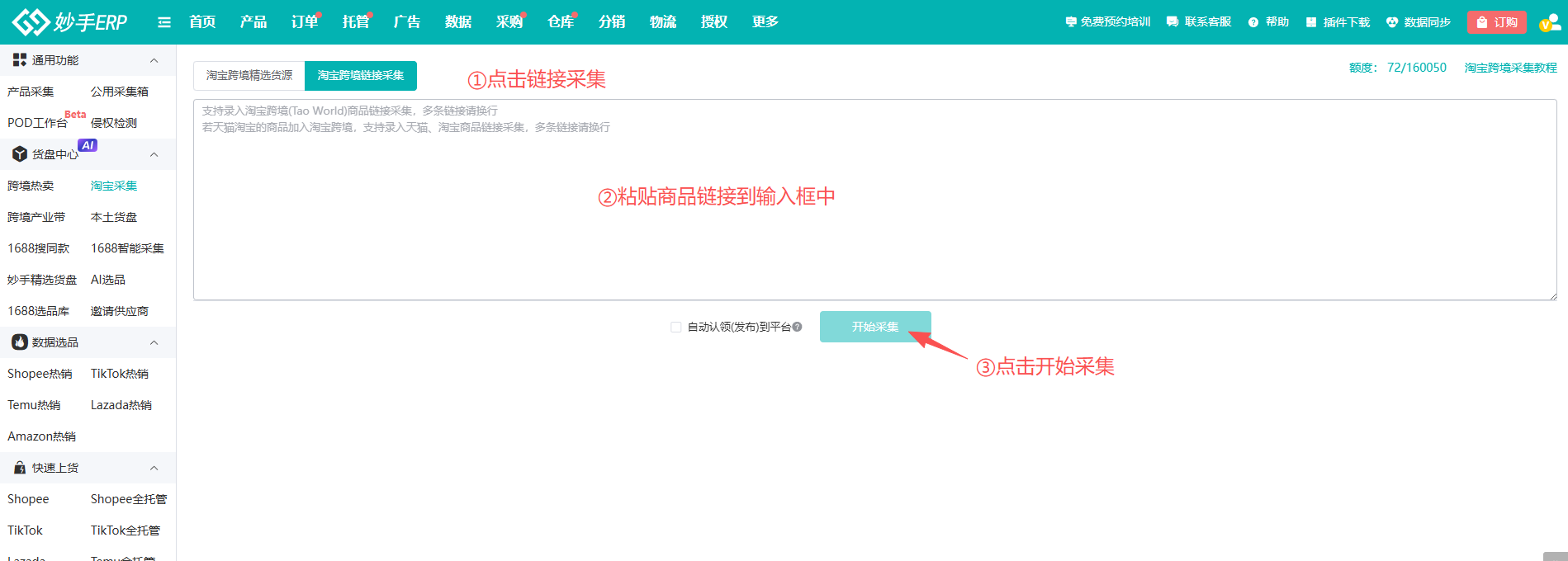Open the 仓库 menu
1568x561 pixels.
[x=561, y=22]
